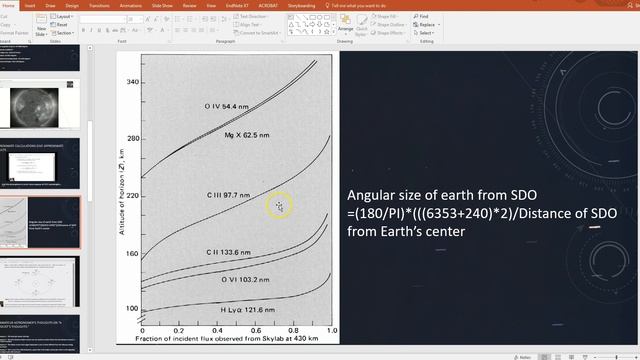Screen dimensions: 640x360
Task: Open the Home ribbon tab
Action: [x=9, y=6]
